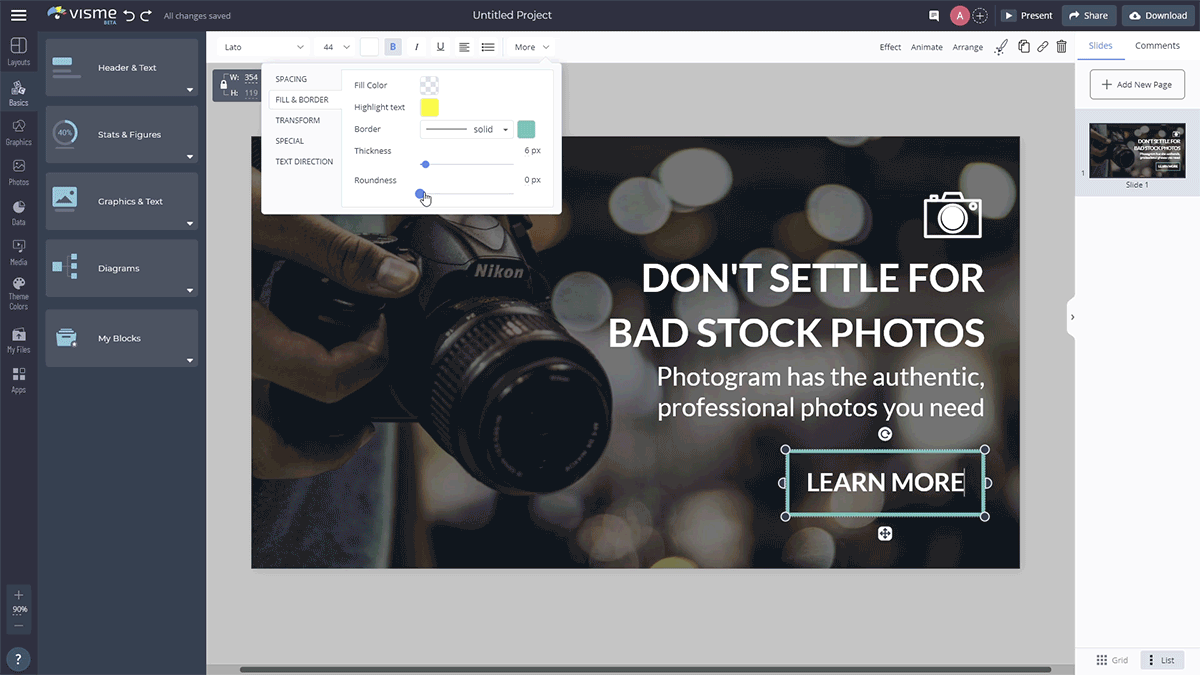The height and width of the screenshot is (675, 1200).
Task: Open the border style 'solid' dropdown
Action: click(468, 129)
